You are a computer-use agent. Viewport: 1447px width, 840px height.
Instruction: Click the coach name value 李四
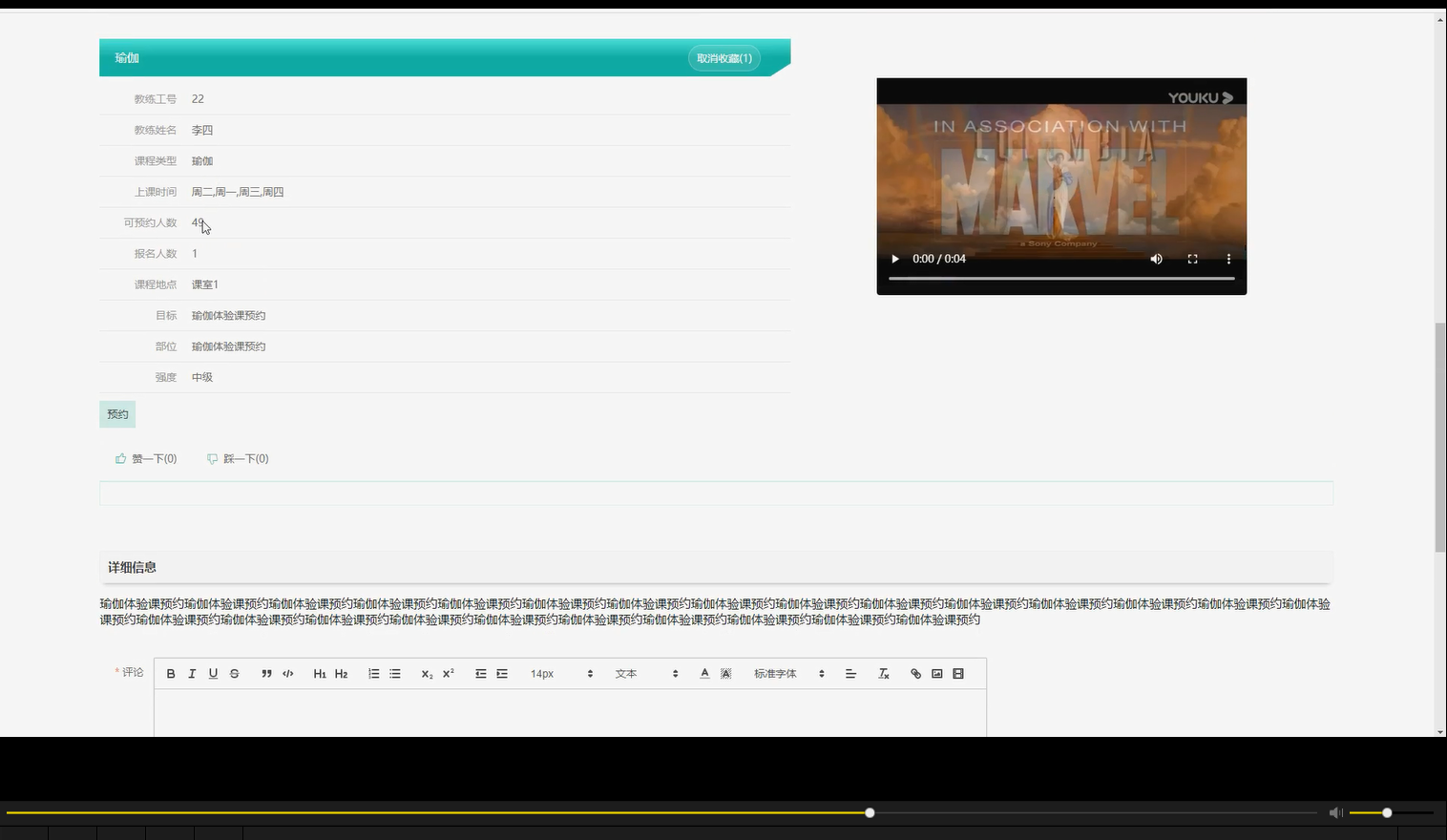[202, 130]
